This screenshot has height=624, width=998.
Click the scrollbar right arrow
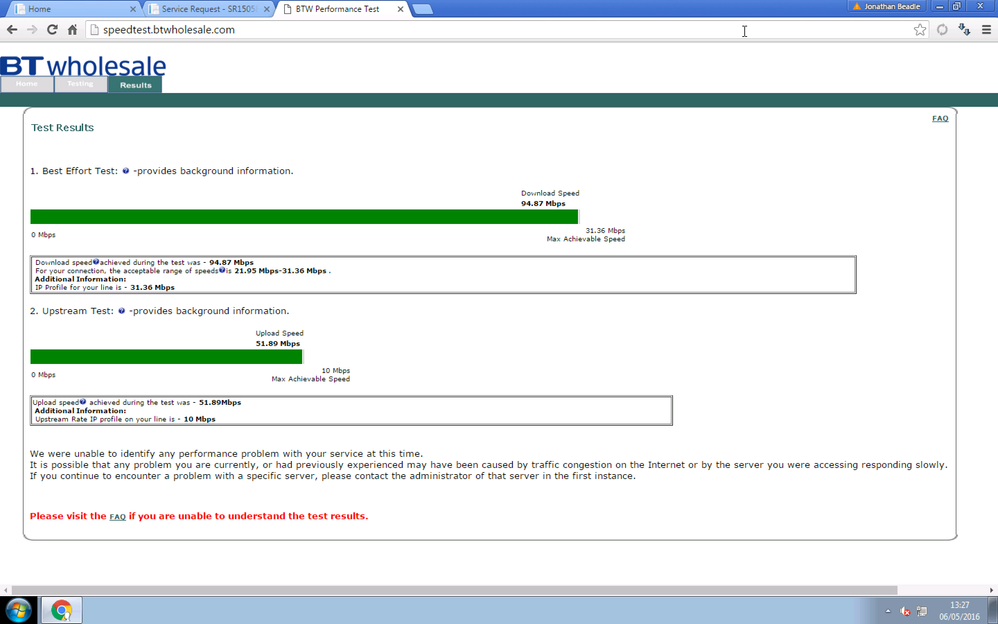pos(992,590)
